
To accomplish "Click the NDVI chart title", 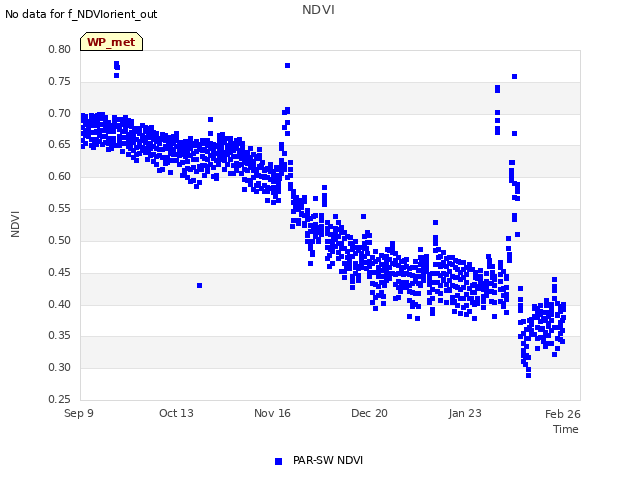I will [x=318, y=10].
